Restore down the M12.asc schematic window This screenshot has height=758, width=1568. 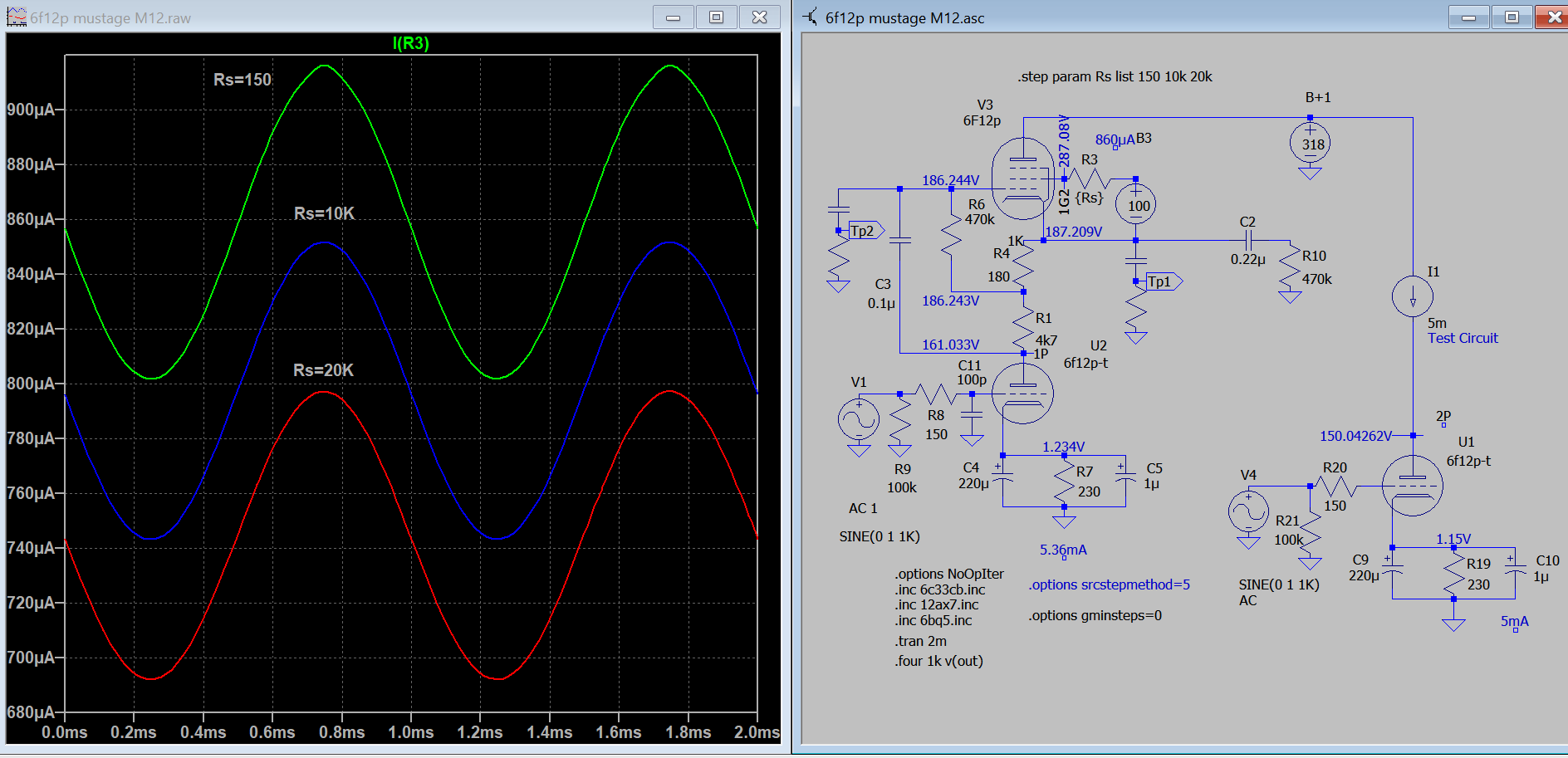pos(1512,17)
